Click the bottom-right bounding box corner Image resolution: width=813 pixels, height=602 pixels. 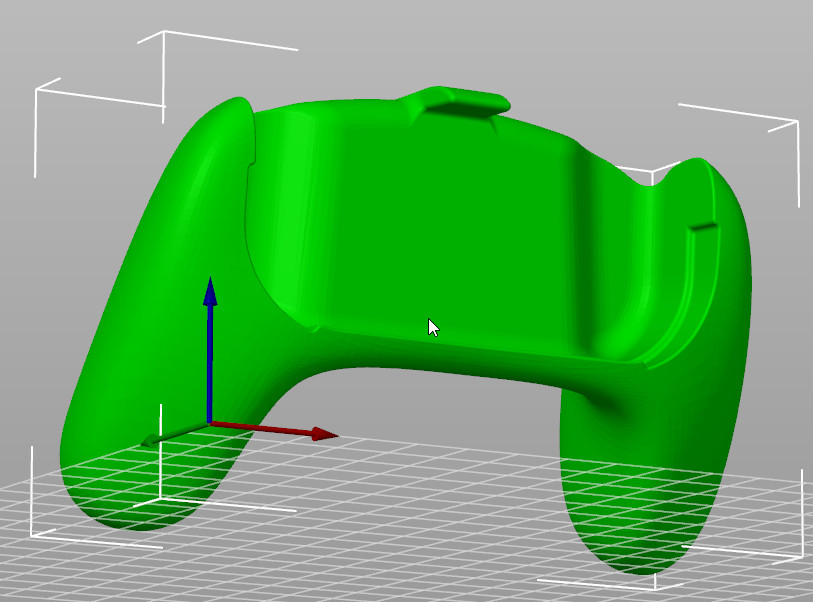point(800,557)
